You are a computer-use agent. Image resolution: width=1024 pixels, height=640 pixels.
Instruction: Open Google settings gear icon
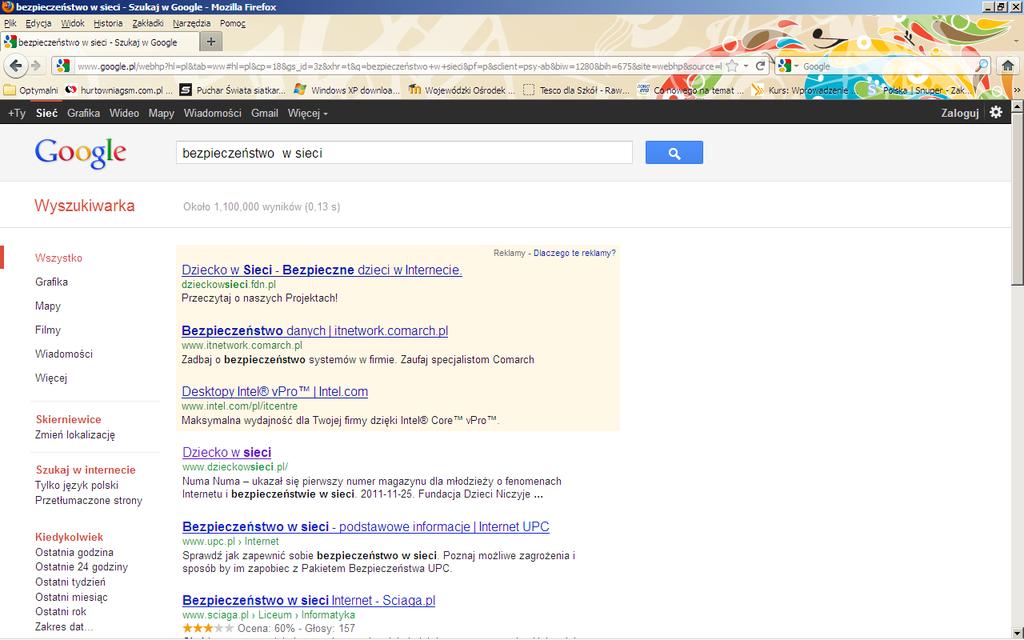pyautogui.click(x=995, y=112)
